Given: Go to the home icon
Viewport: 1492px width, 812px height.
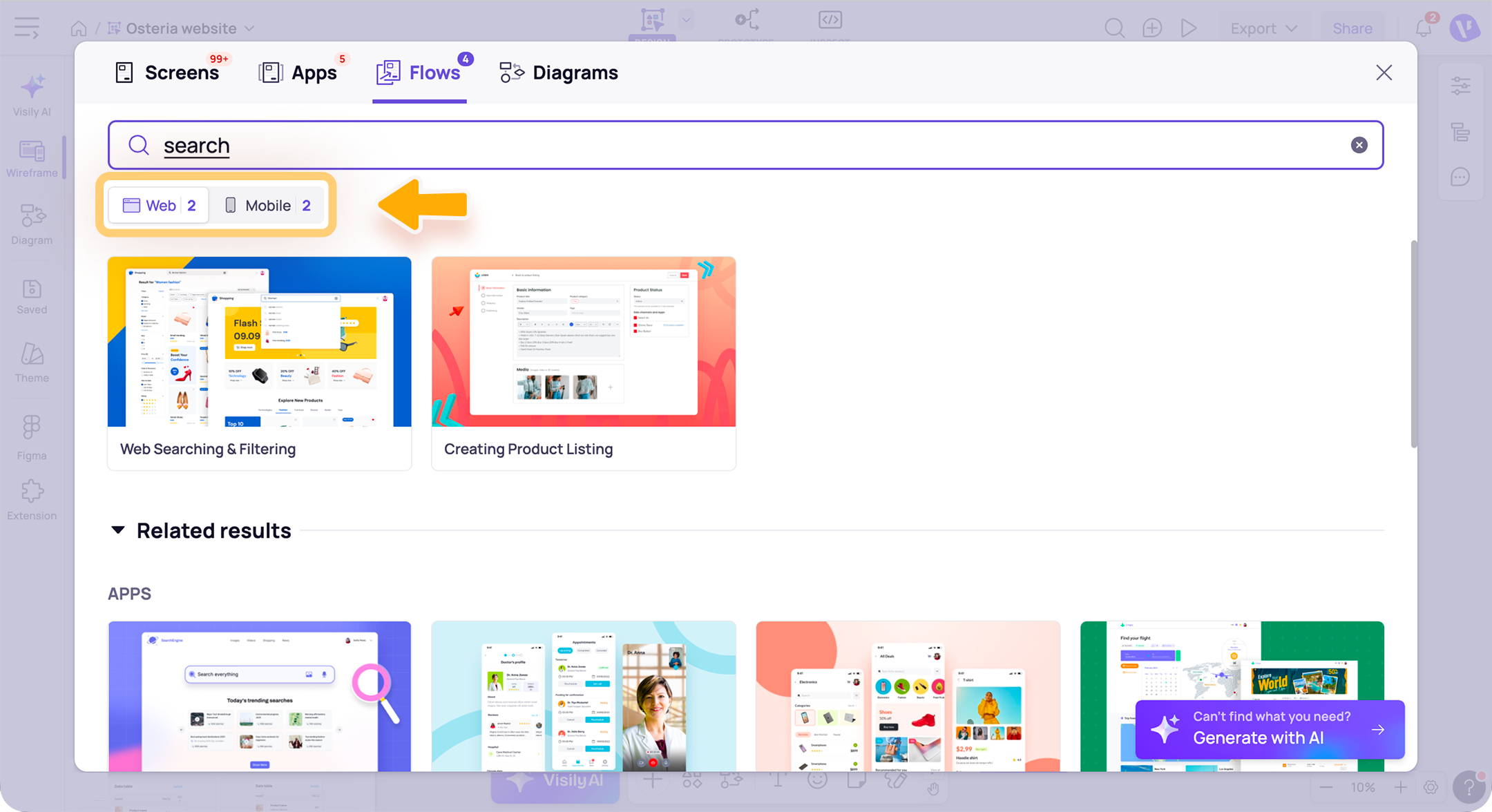Looking at the screenshot, I should click(79, 28).
